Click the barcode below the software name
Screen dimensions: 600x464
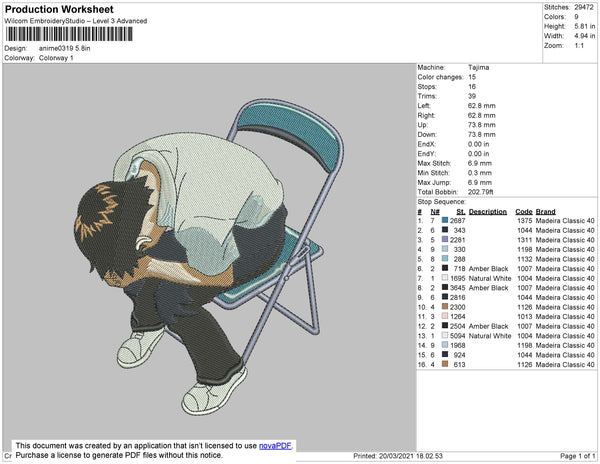coord(67,35)
